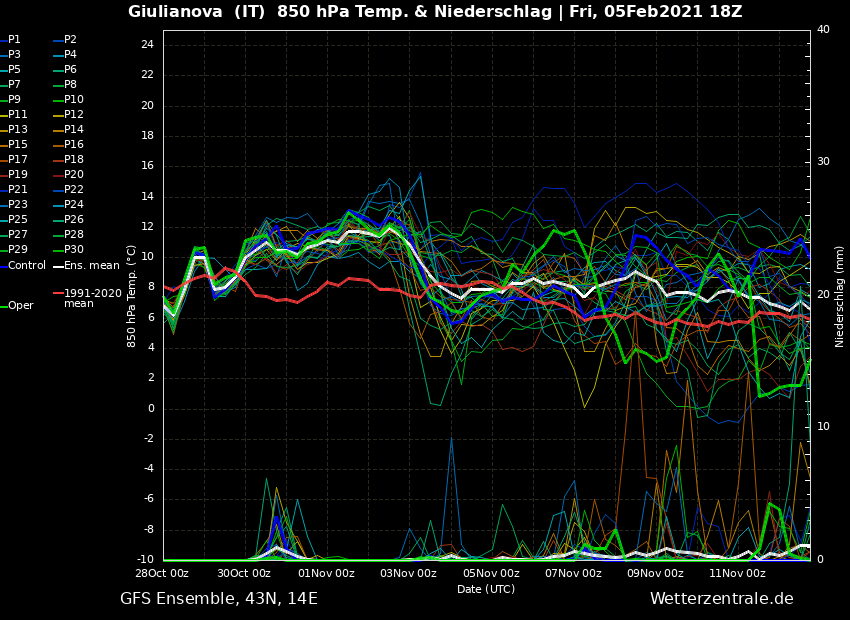
Task: Click the 850 hPa Temp. axis title
Action: [x=132, y=296]
